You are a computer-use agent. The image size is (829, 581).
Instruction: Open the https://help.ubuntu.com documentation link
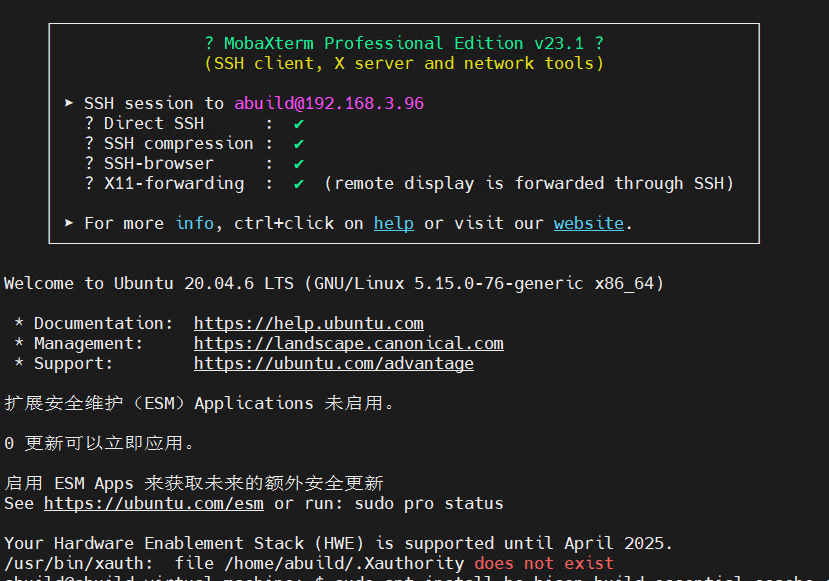click(309, 323)
